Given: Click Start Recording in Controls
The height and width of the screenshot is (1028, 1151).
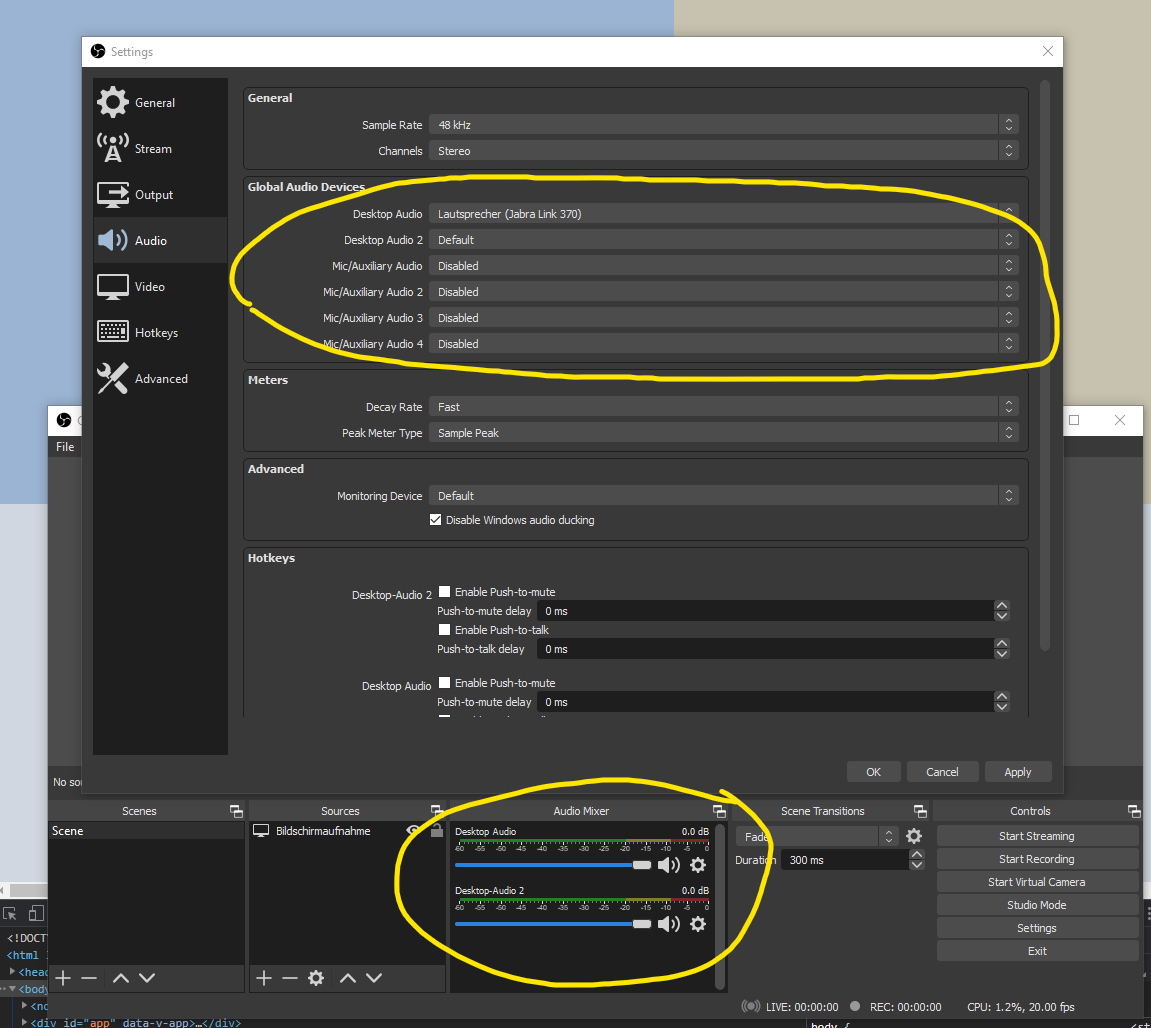Looking at the screenshot, I should click(x=1036, y=858).
